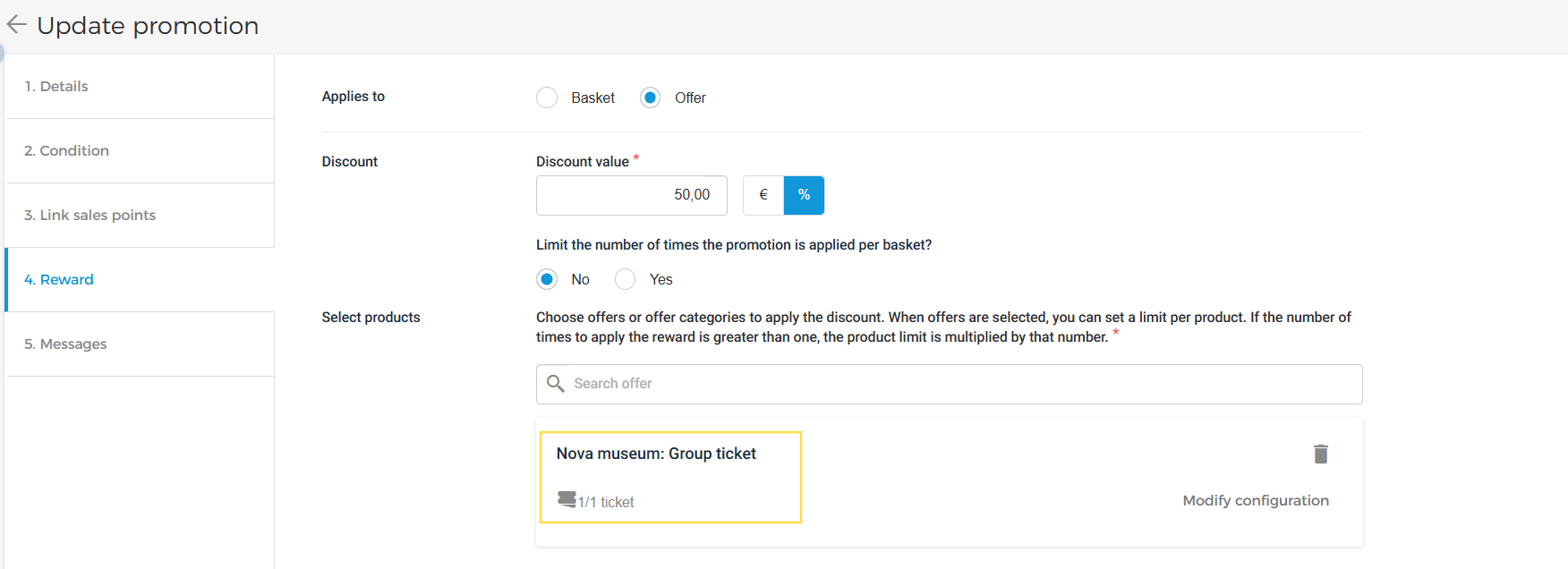Screen dimensions: 1568x569
Task: Click the Update promotion page heading
Action: (148, 26)
